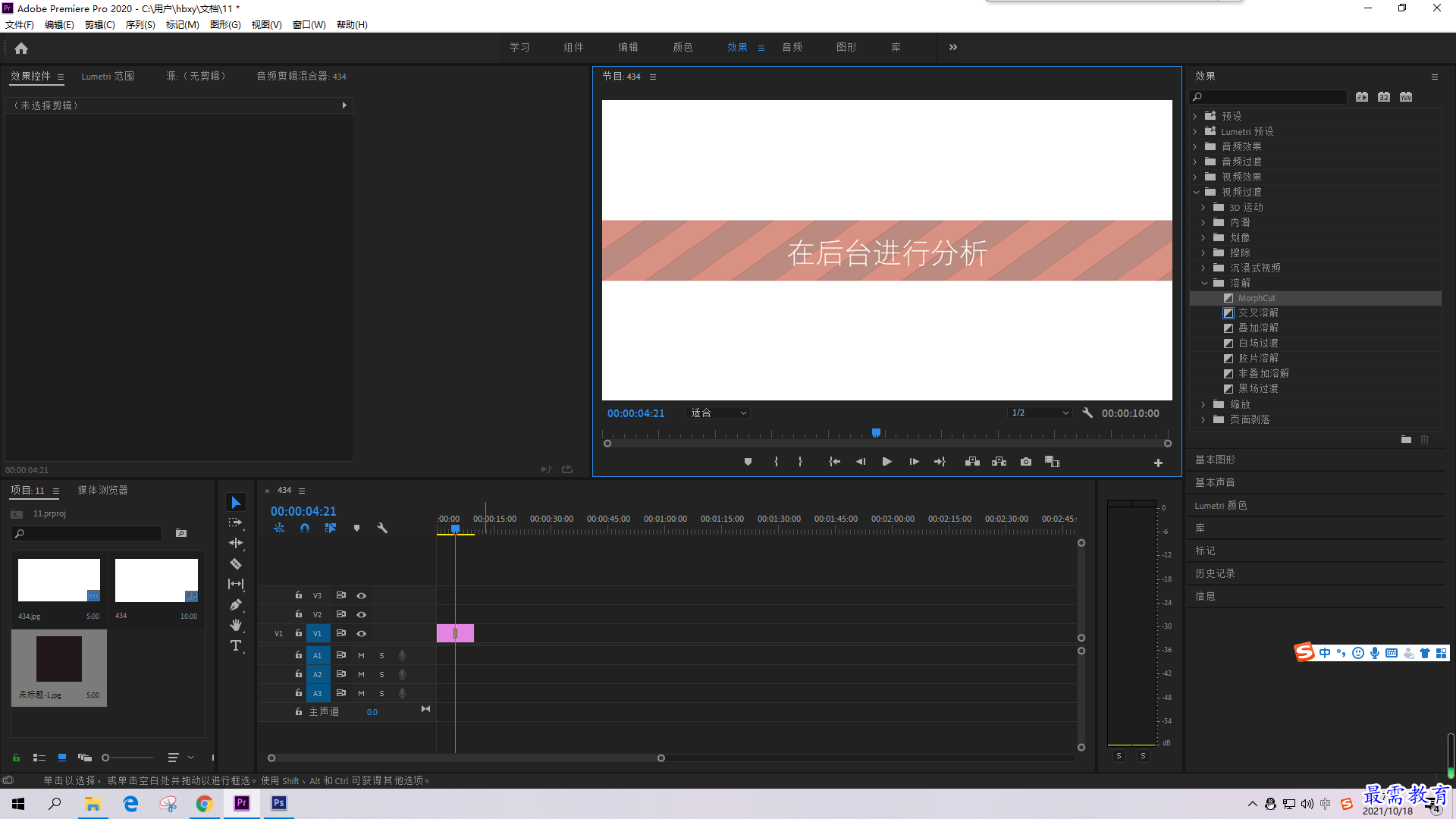
Task: Step forward one frame
Action: (x=914, y=462)
